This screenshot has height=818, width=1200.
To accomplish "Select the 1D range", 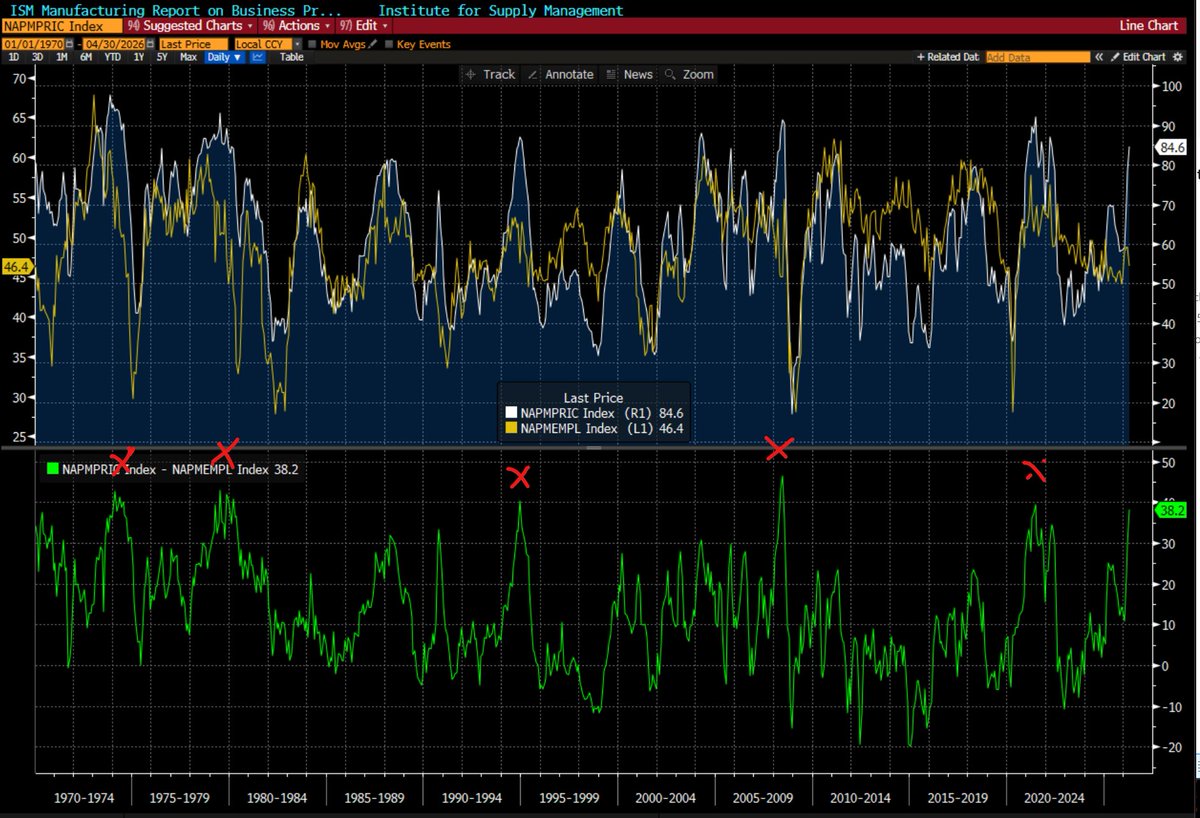I will point(14,57).
